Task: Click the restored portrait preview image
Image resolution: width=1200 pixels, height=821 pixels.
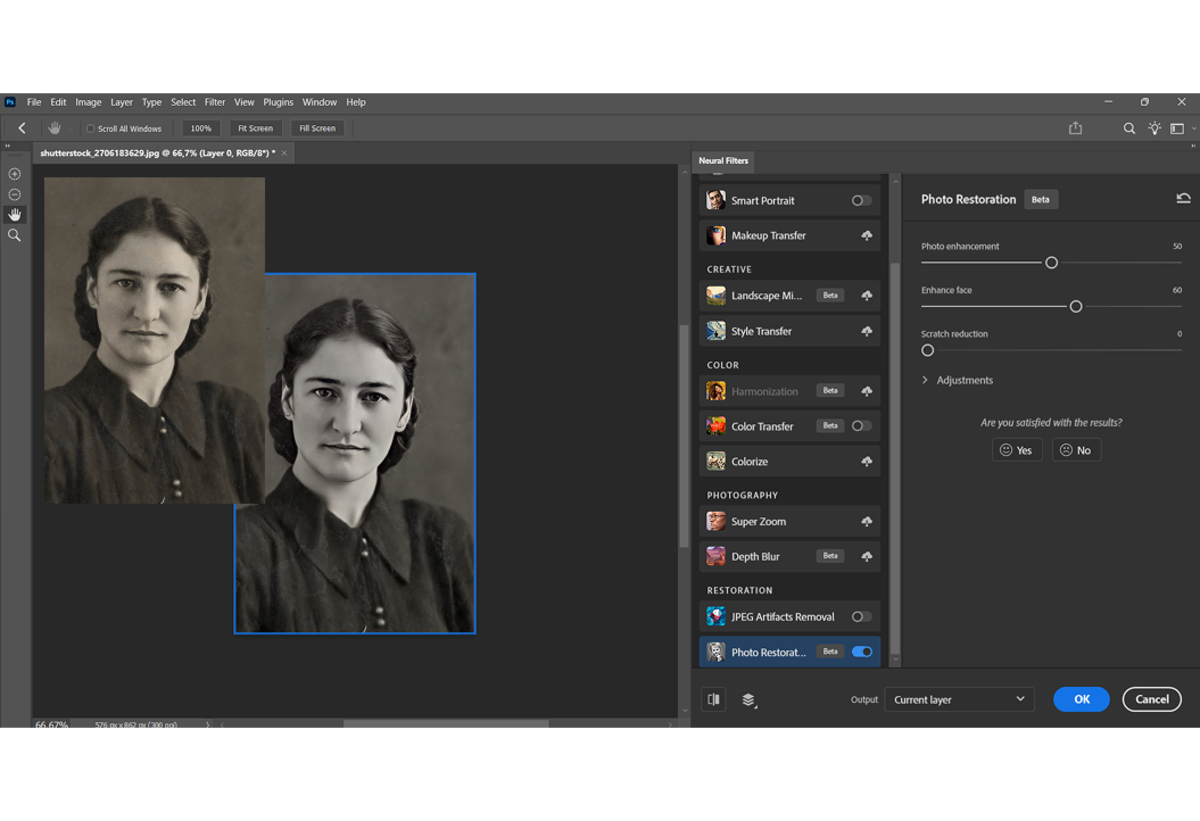Action: pos(355,453)
